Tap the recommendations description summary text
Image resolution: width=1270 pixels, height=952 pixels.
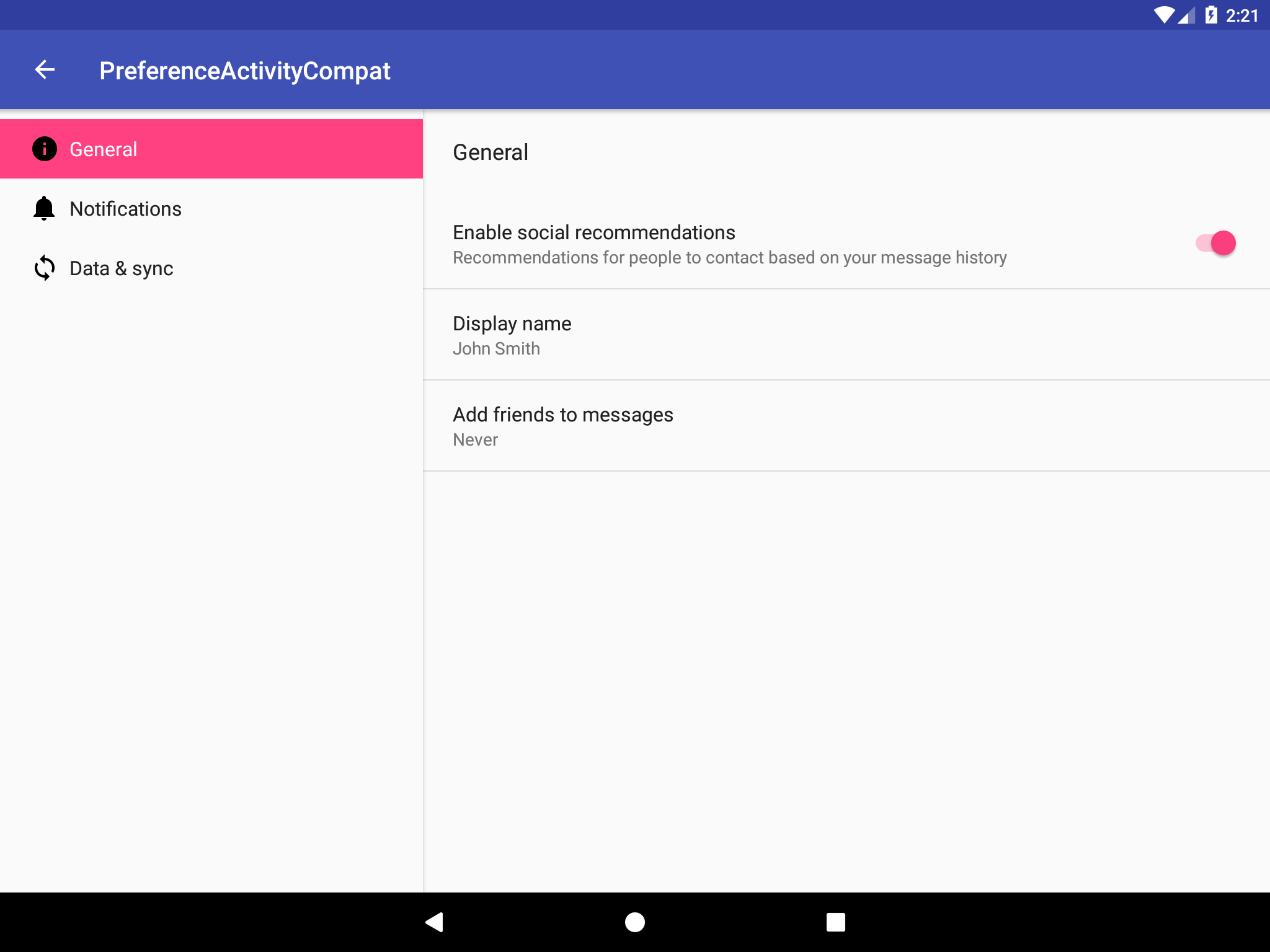(x=729, y=257)
